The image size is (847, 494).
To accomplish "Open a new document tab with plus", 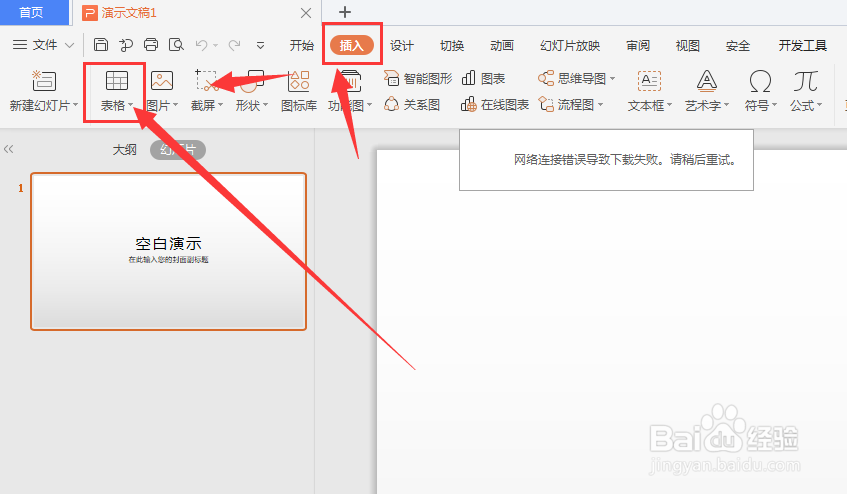I will point(345,12).
